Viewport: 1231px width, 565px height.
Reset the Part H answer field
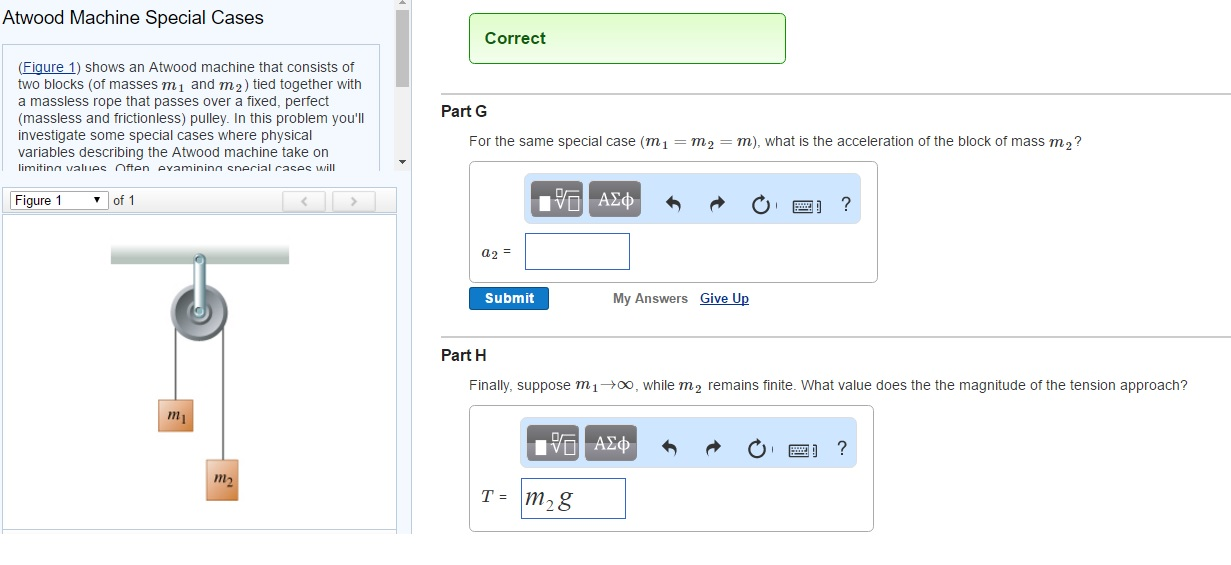(x=758, y=449)
